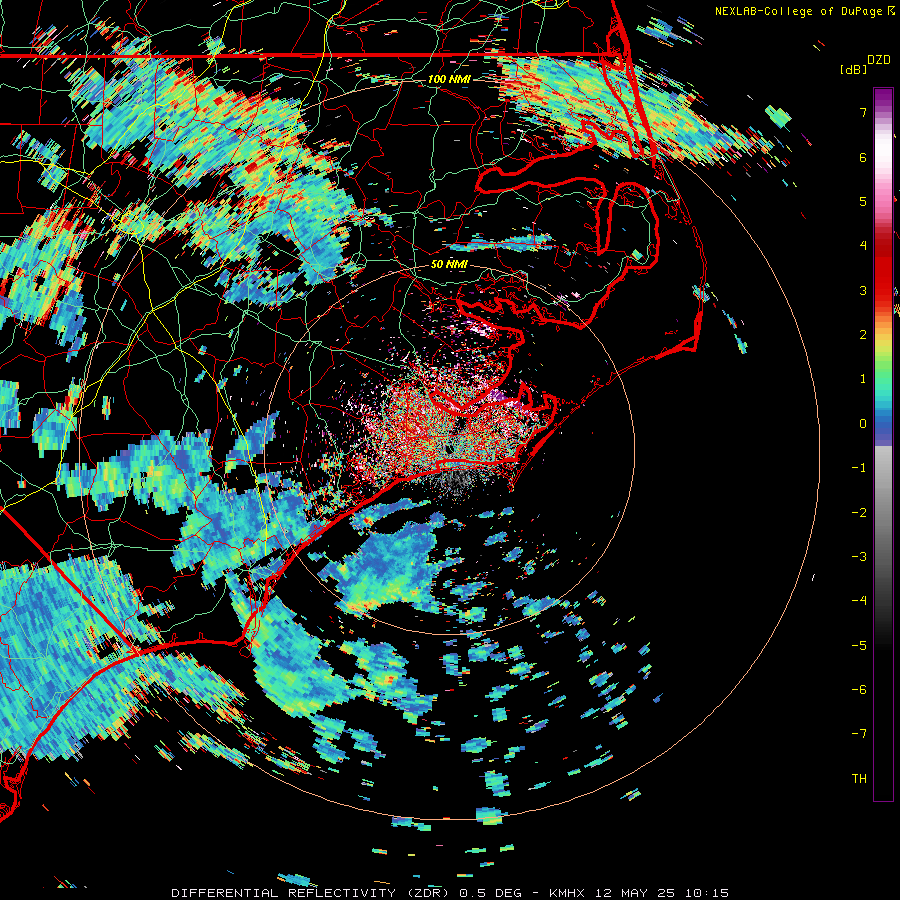Click the 2 dB scale value

coord(863,335)
